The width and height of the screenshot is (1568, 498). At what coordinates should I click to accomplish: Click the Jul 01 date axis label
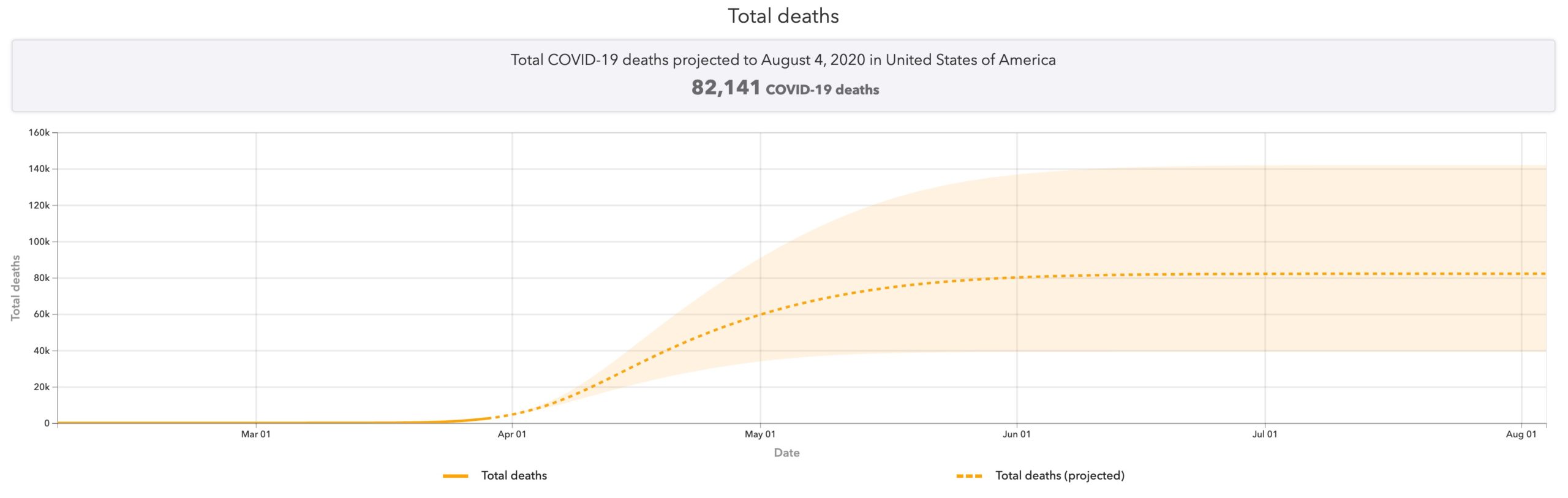tap(1264, 434)
